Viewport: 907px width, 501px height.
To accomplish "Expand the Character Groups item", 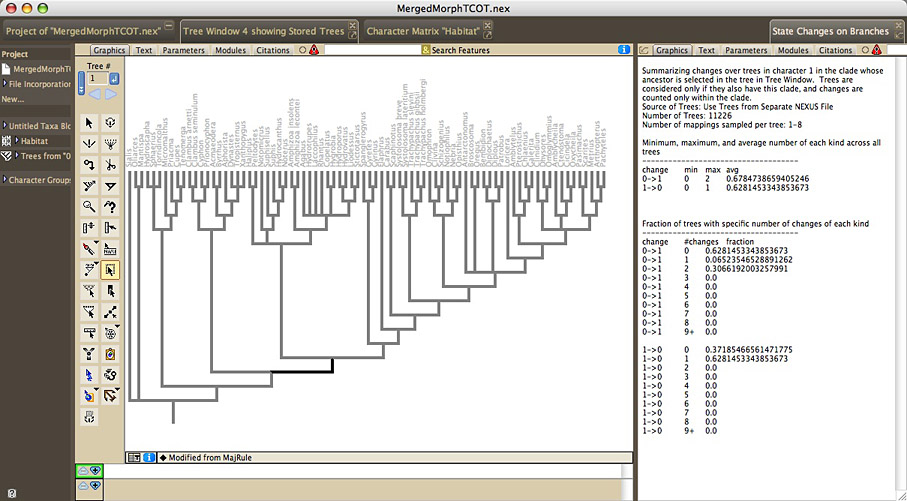I will pos(5,180).
